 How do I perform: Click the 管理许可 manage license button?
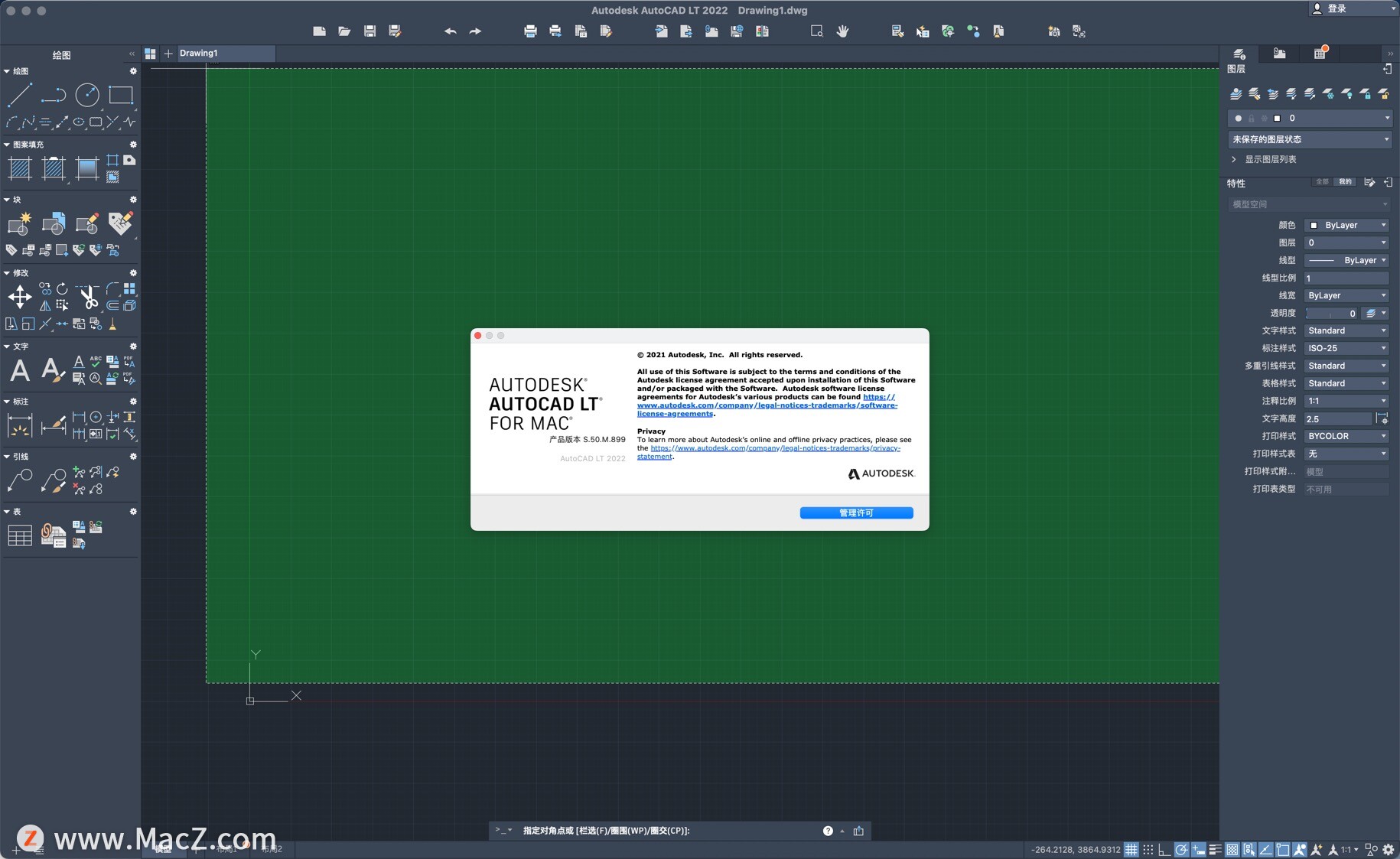coord(856,513)
